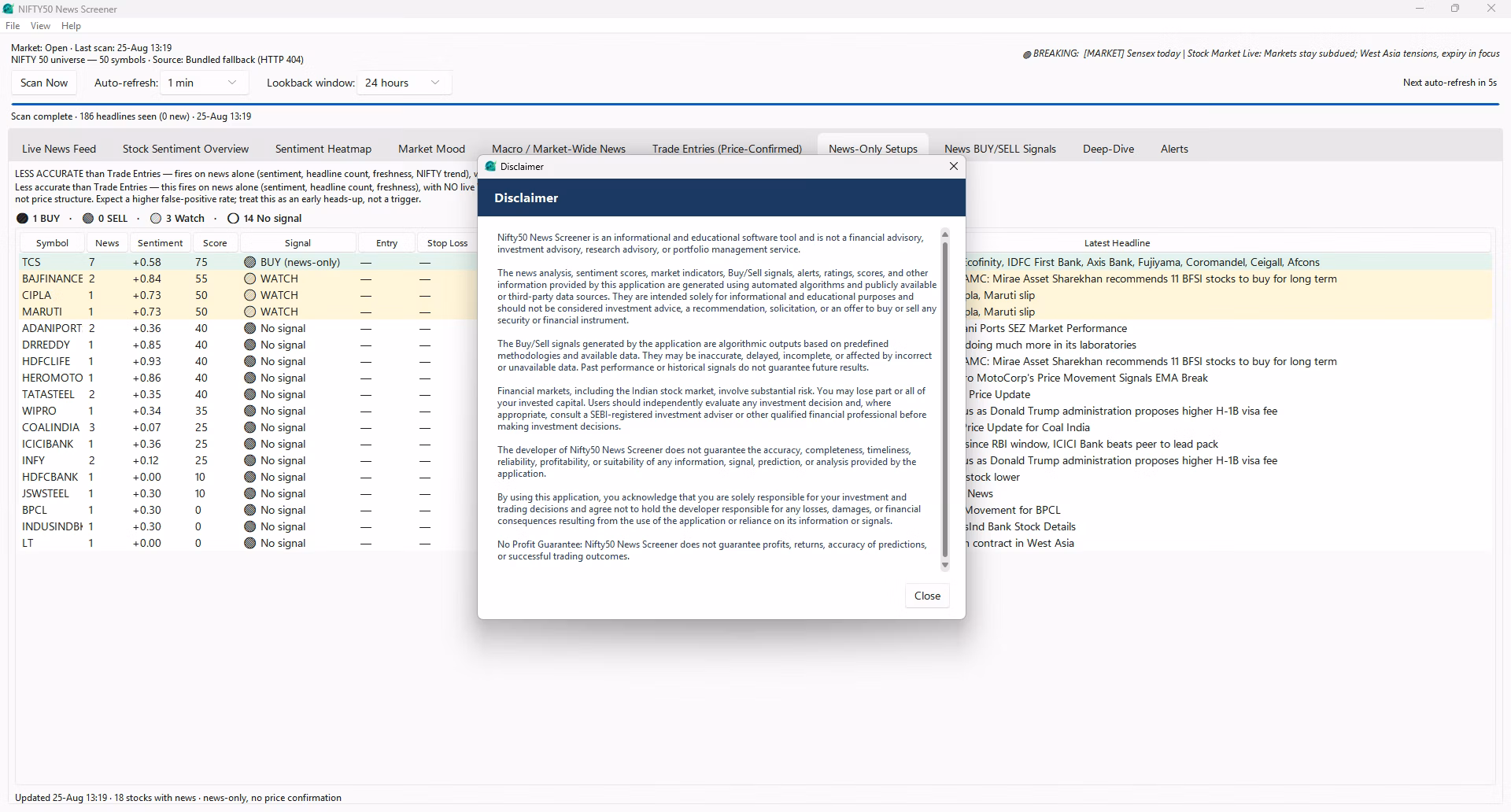This screenshot has height=812, width=1511.
Task: Click No signal icon in DRREDDY row
Action: 249,345
